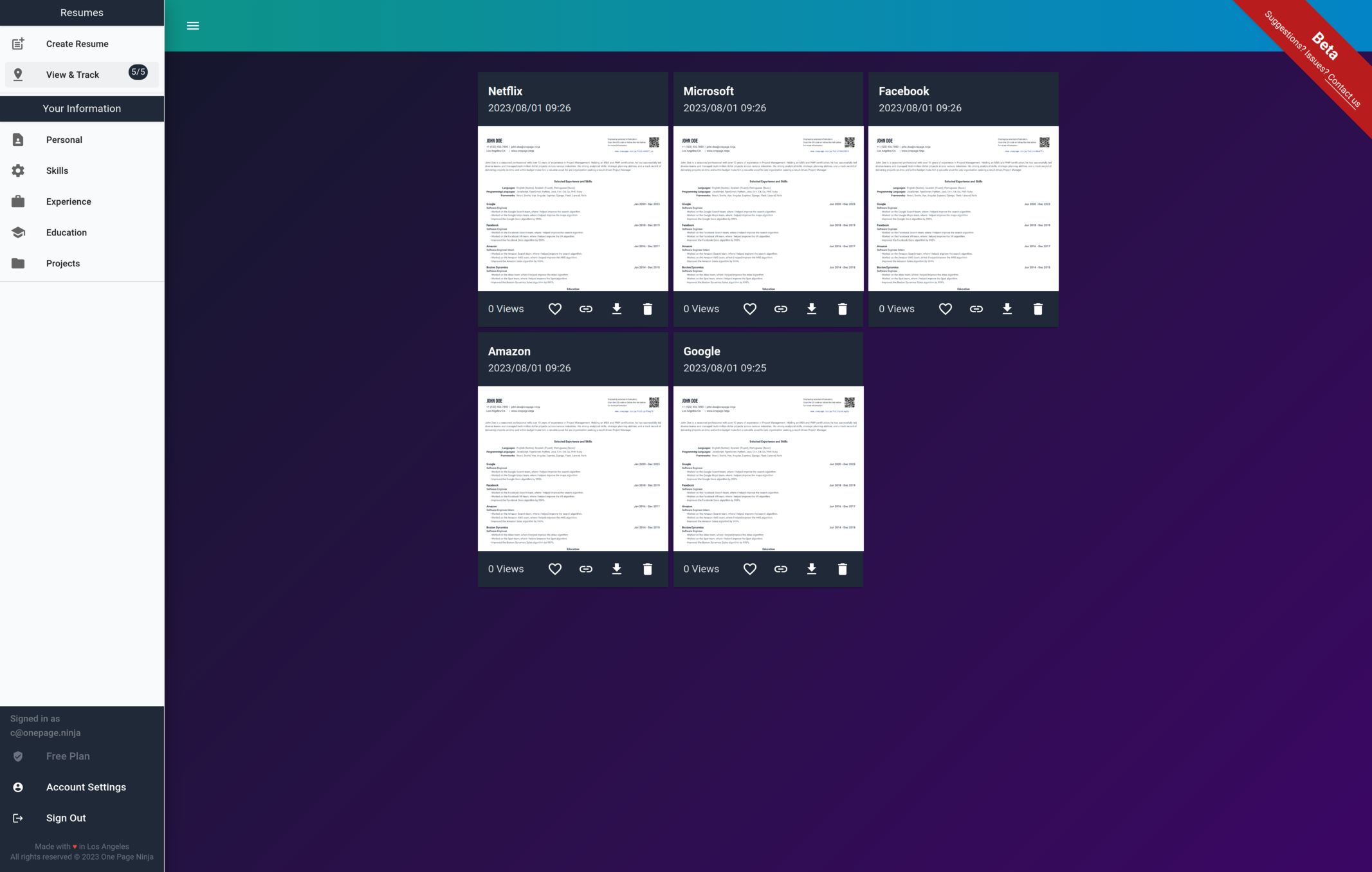Viewport: 1372px width, 872px height.
Task: Open the Amazon resume thumbnail preview
Action: (572, 468)
